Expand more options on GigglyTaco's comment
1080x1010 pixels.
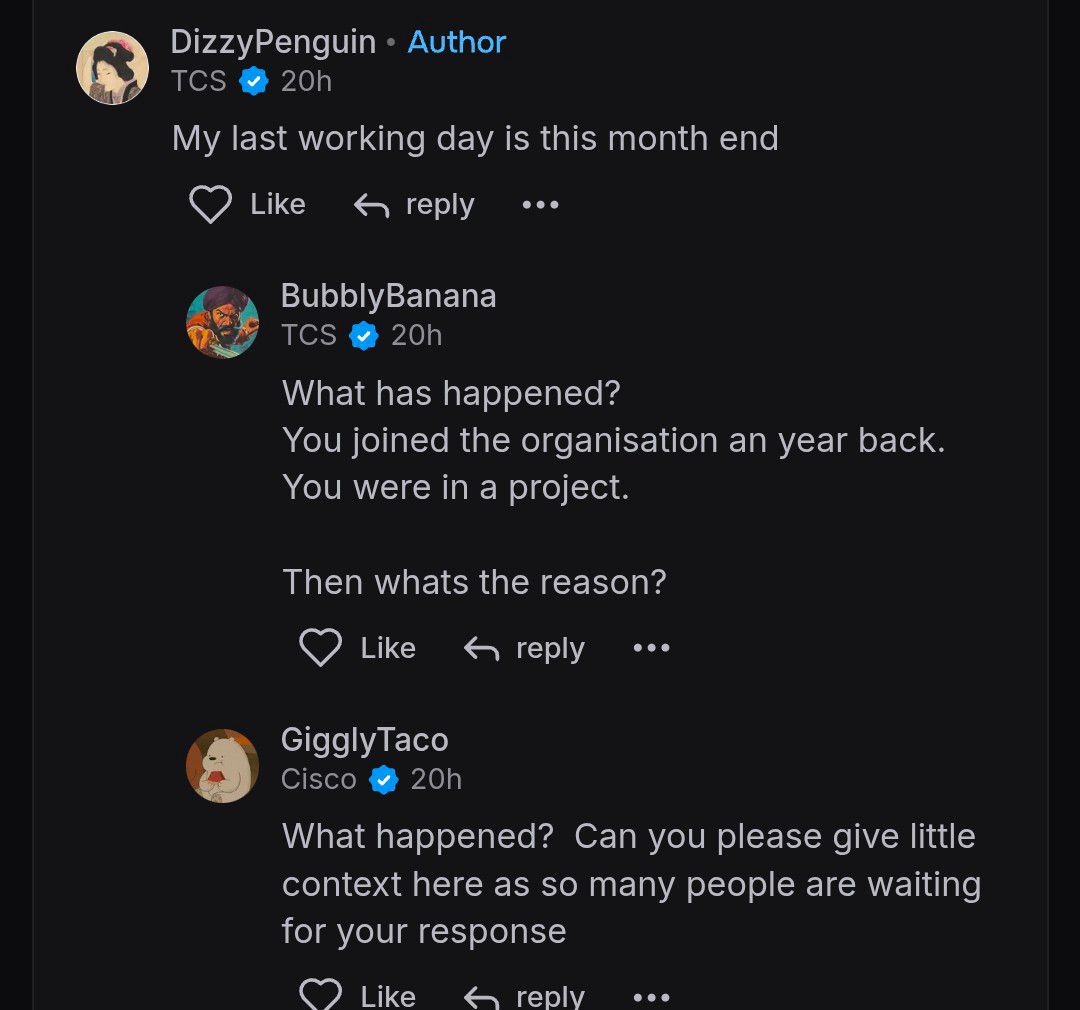point(651,996)
